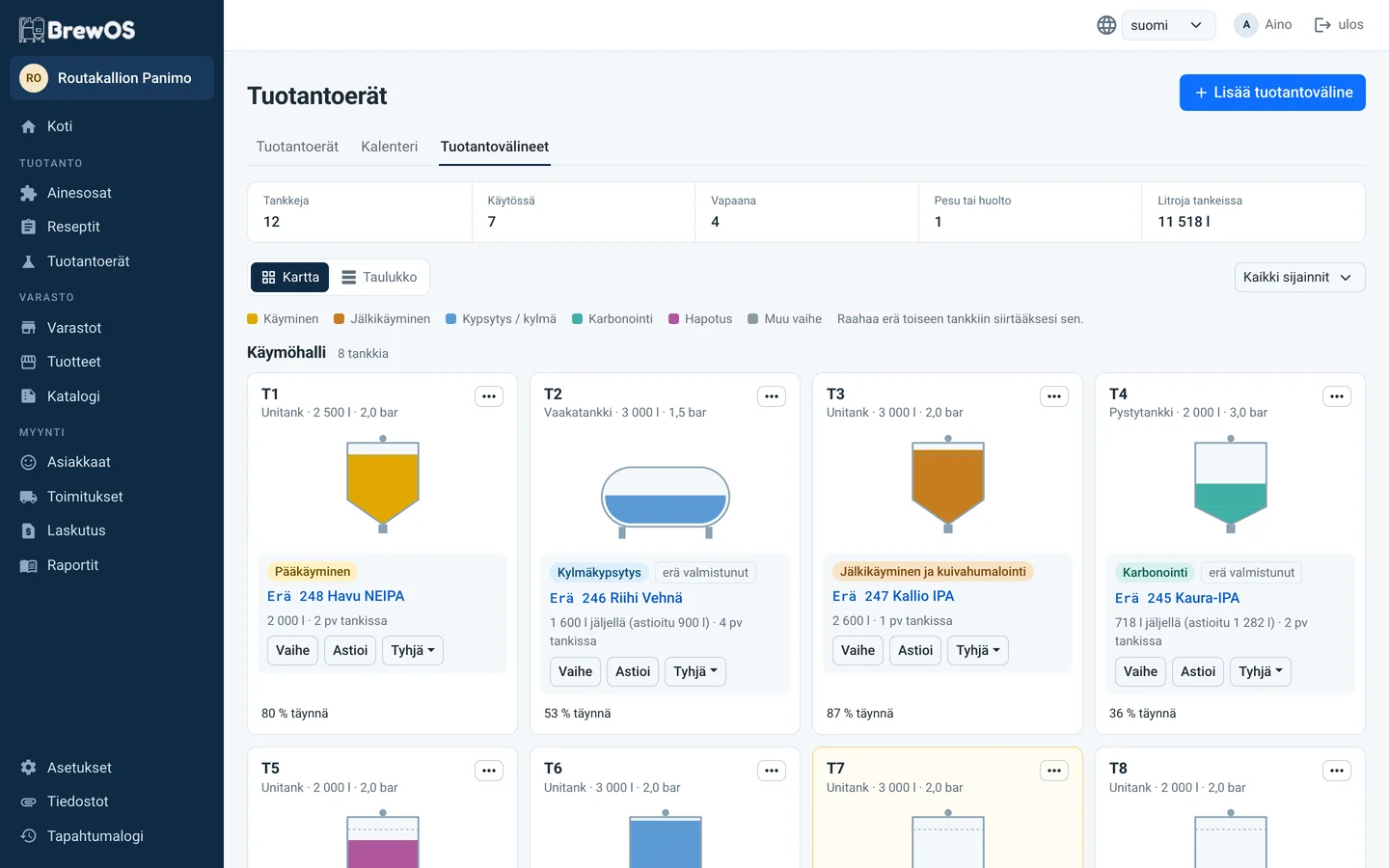Expand the Tyhjä dropdown on tank T3
This screenshot has width=1389, height=868.
pyautogui.click(x=978, y=650)
